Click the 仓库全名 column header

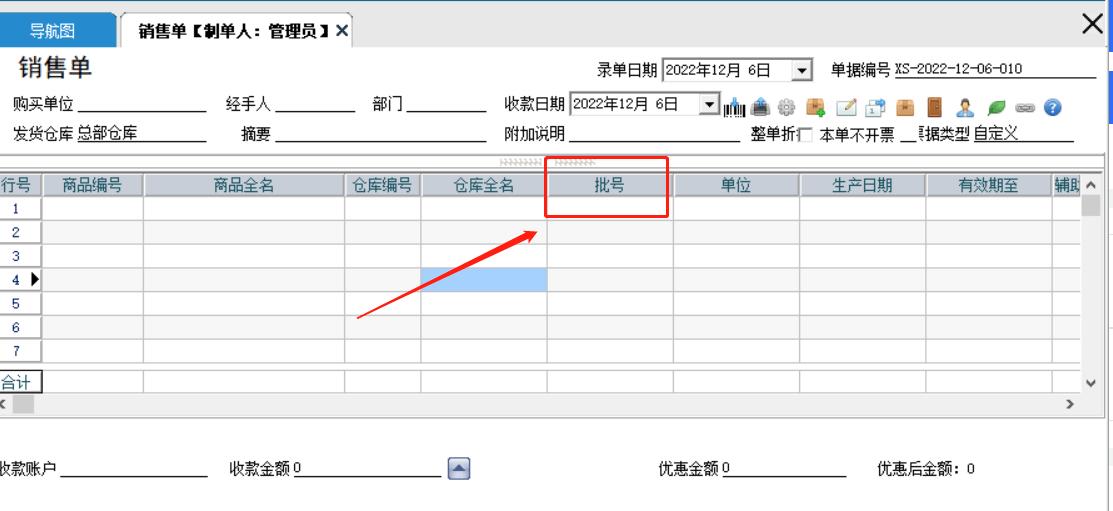point(484,185)
